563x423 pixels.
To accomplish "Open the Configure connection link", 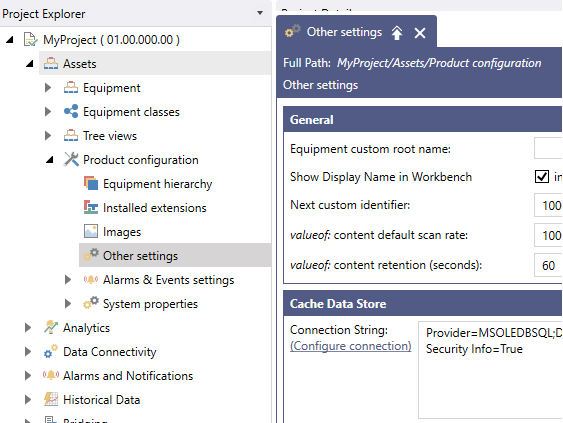I will click(350, 346).
